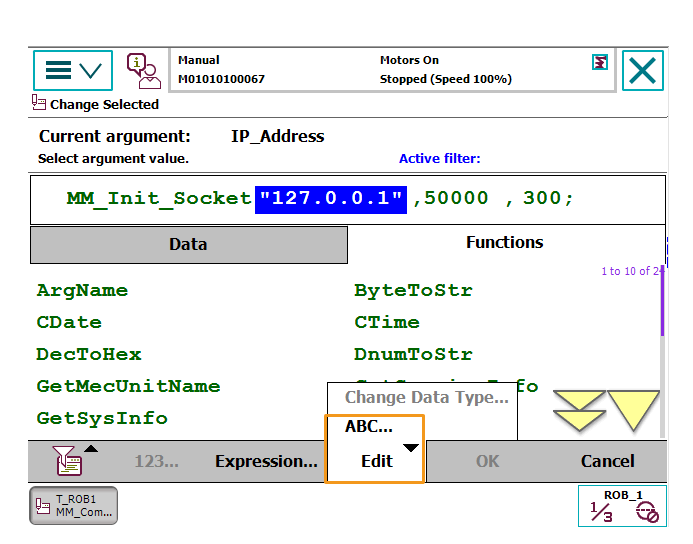The height and width of the screenshot is (544, 693).
Task: Click the small status icon near Motors On
Action: coord(599,62)
